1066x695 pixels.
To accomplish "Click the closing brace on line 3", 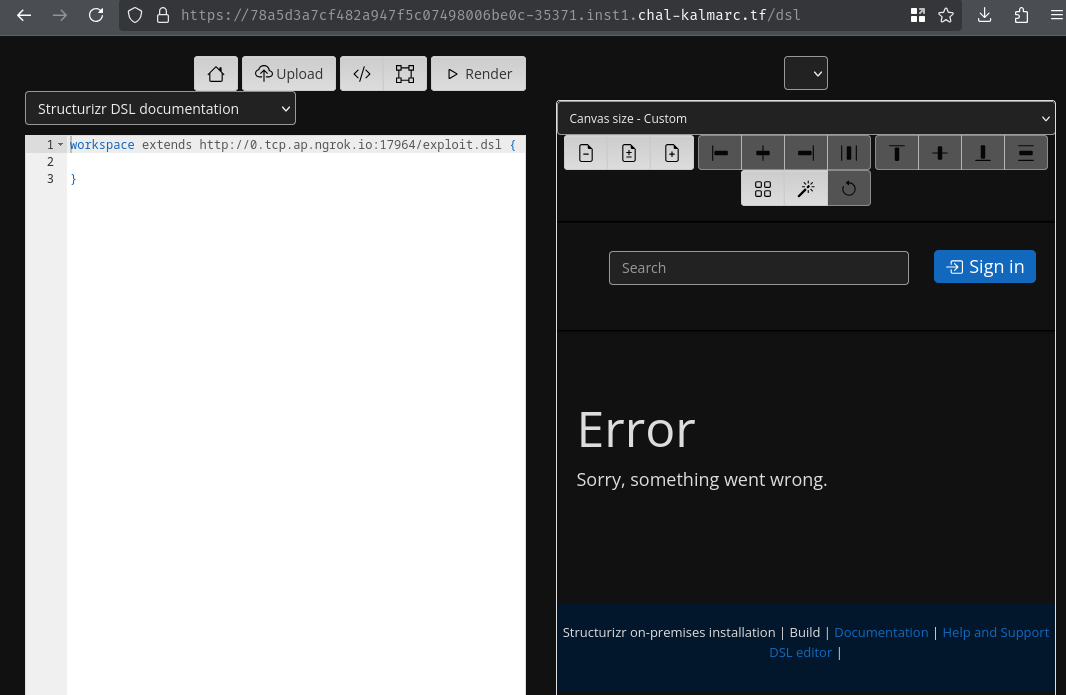I will click(73, 179).
